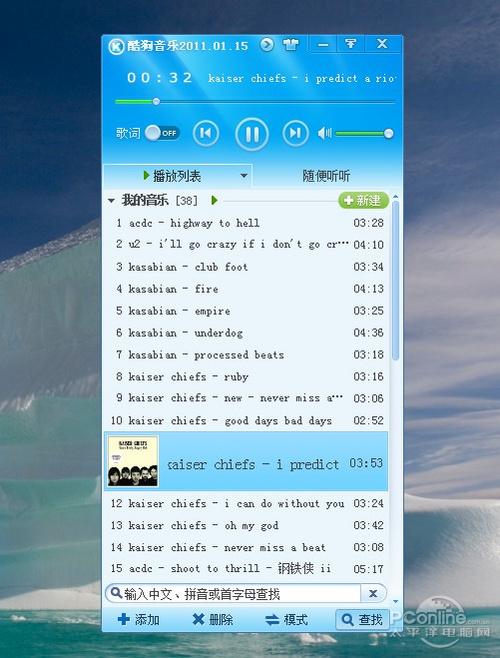The width and height of the screenshot is (500, 658).
Task: Click the playlist search input field
Action: point(233,594)
